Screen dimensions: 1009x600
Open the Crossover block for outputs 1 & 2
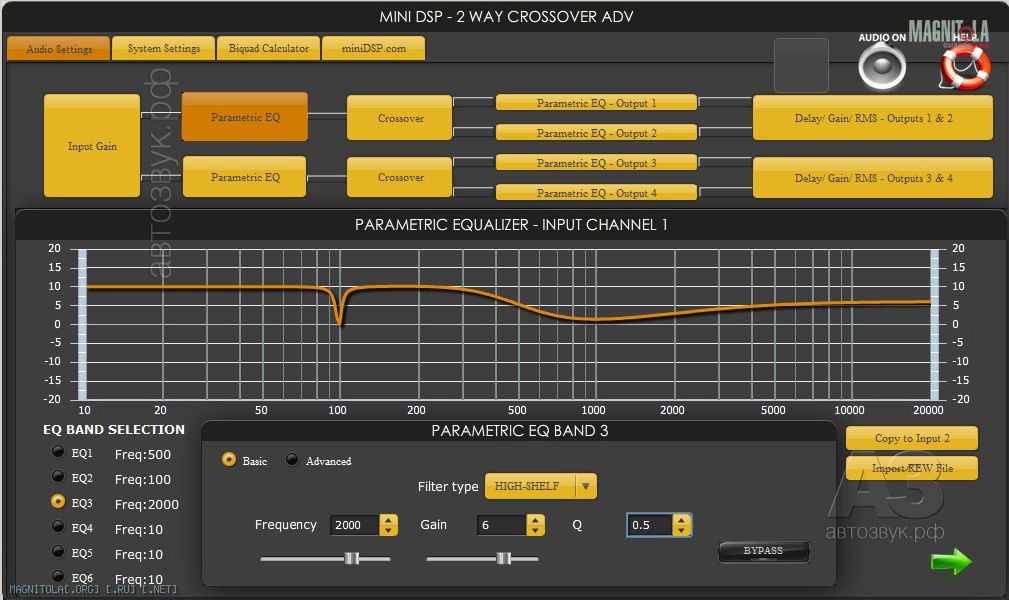[x=400, y=118]
